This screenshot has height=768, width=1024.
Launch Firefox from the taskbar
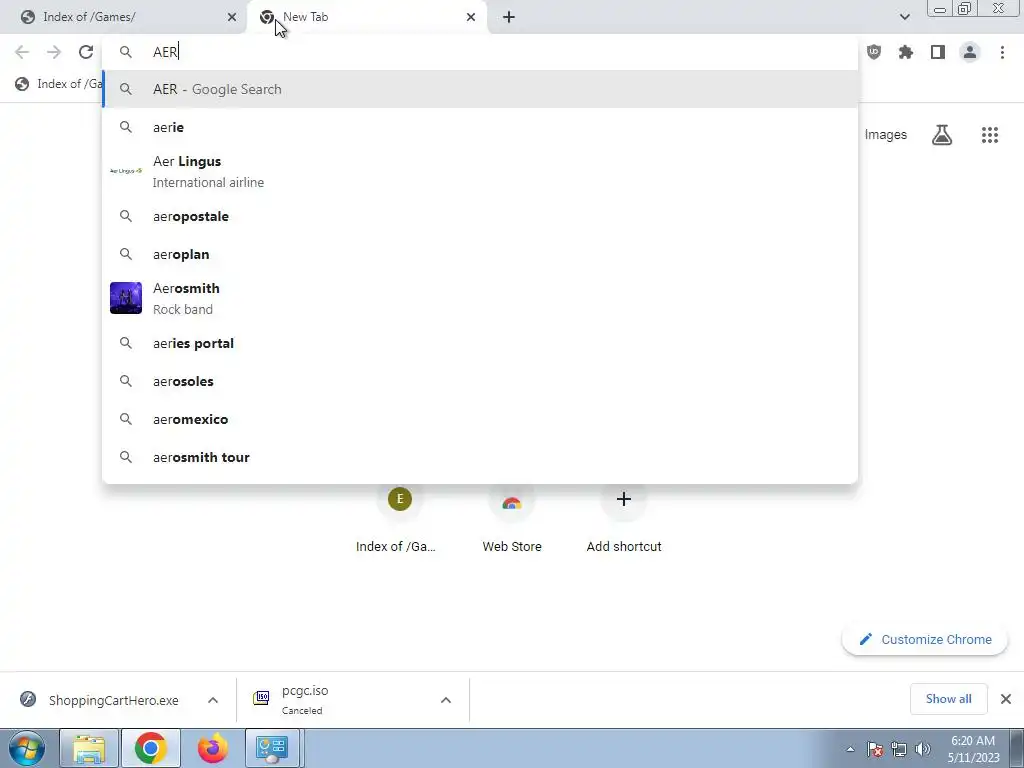tap(213, 748)
